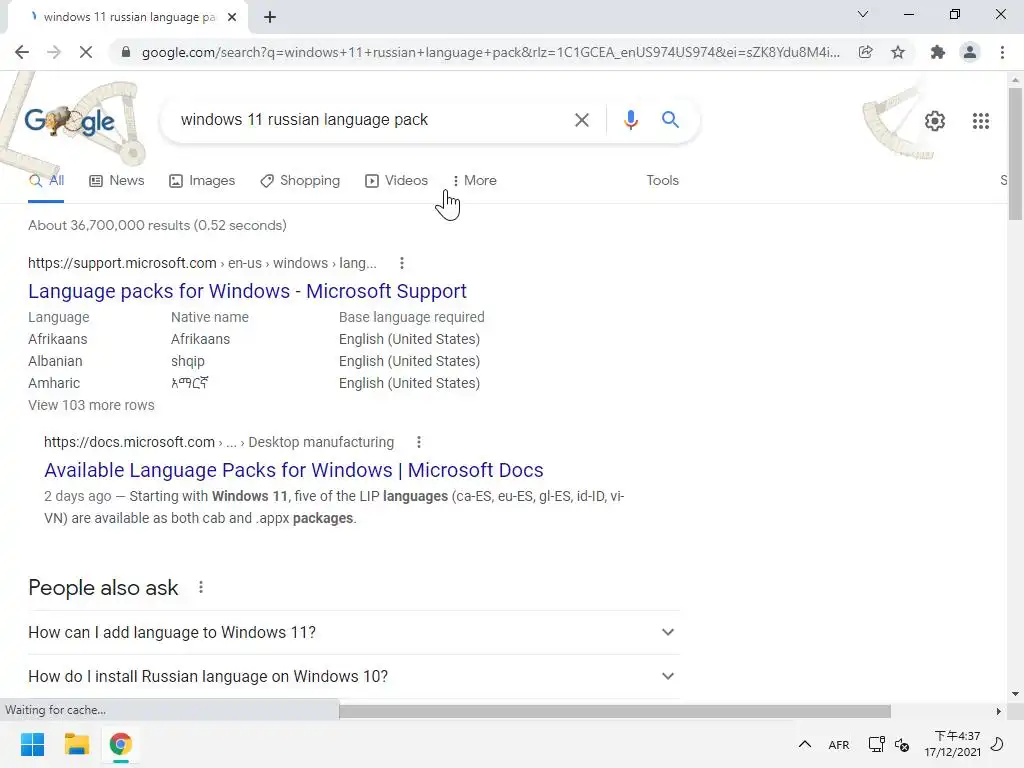Click the shqip native name
The width and height of the screenshot is (1024, 768).
[x=187, y=361]
